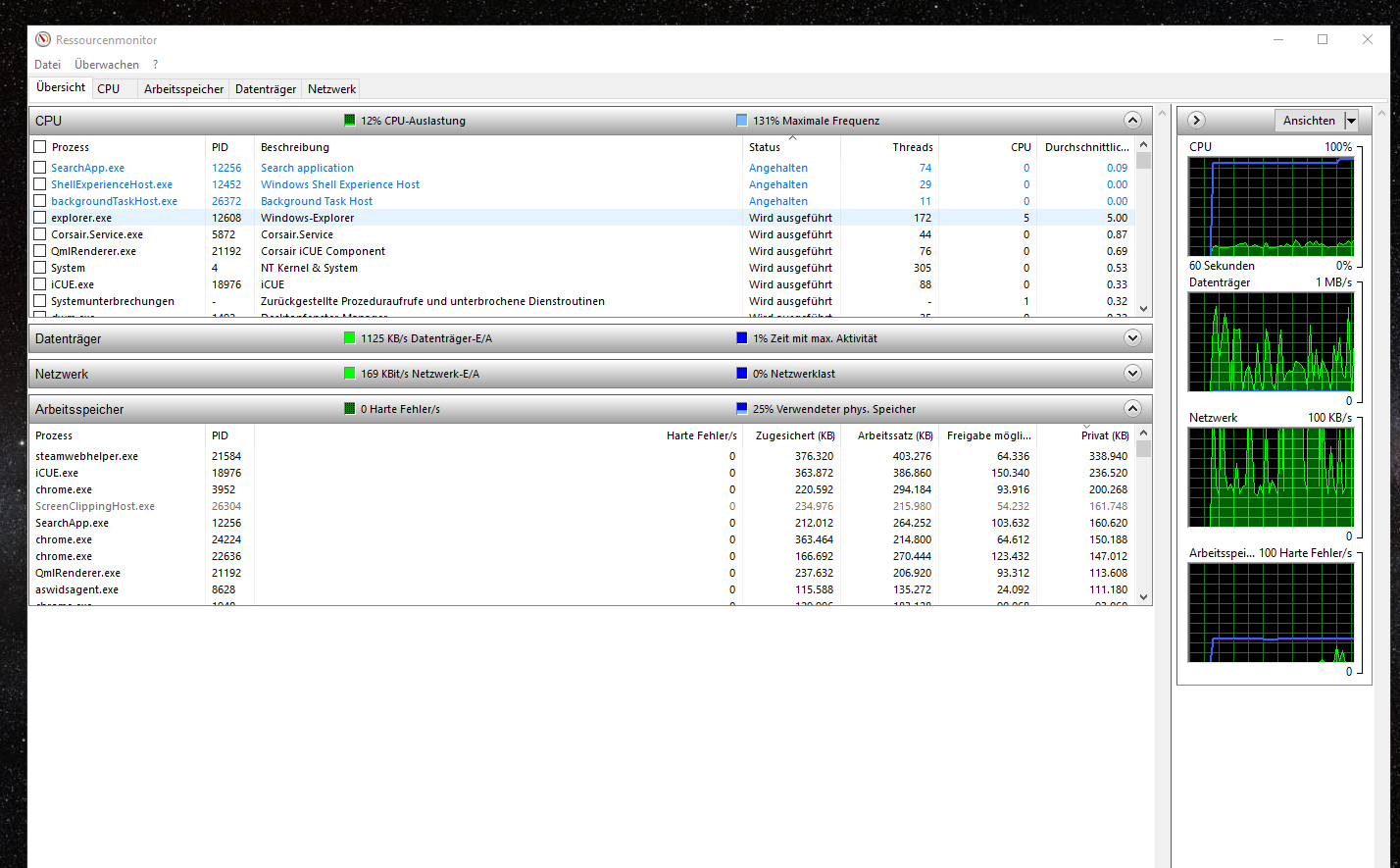Check the Corsair.Service.exe checkbox
This screenshot has height=868, width=1400.
40,234
